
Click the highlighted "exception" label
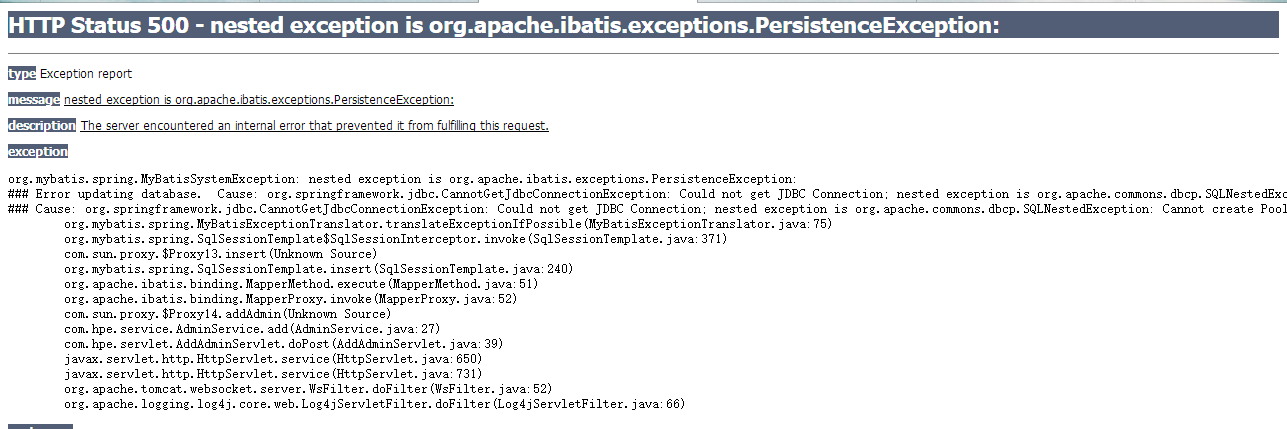pos(38,151)
